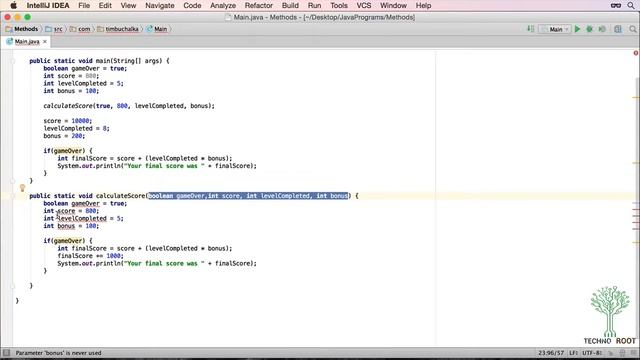
Task: Click the com breadcrumb folder
Action: coord(80,29)
